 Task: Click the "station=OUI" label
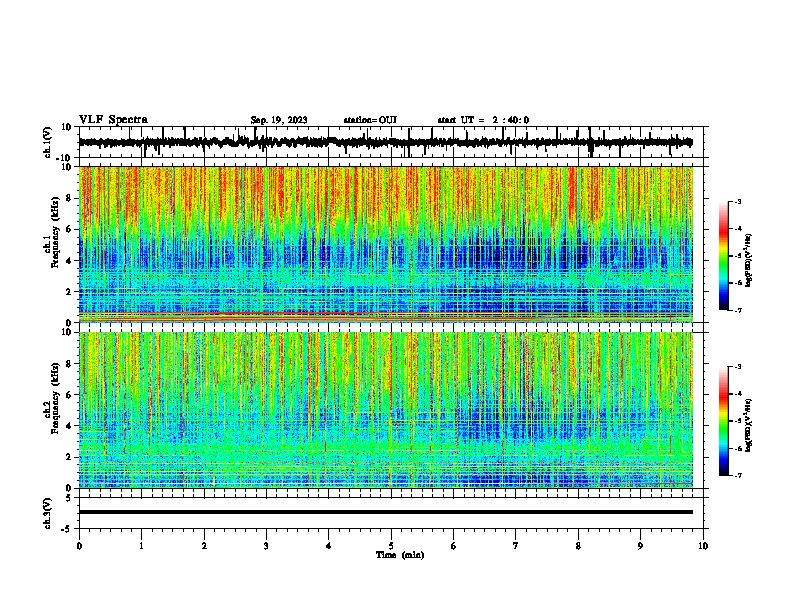tap(370, 120)
